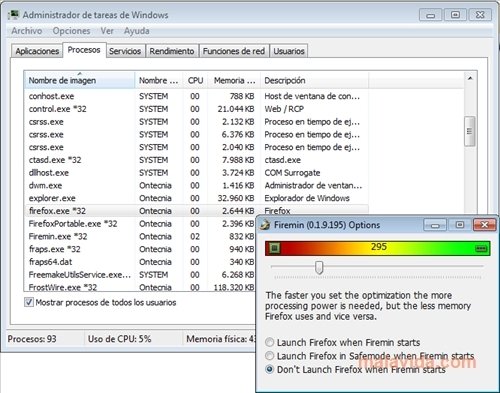The height and width of the screenshot is (393, 500).
Task: Select the fraps64.dat process row
Action: [140, 262]
